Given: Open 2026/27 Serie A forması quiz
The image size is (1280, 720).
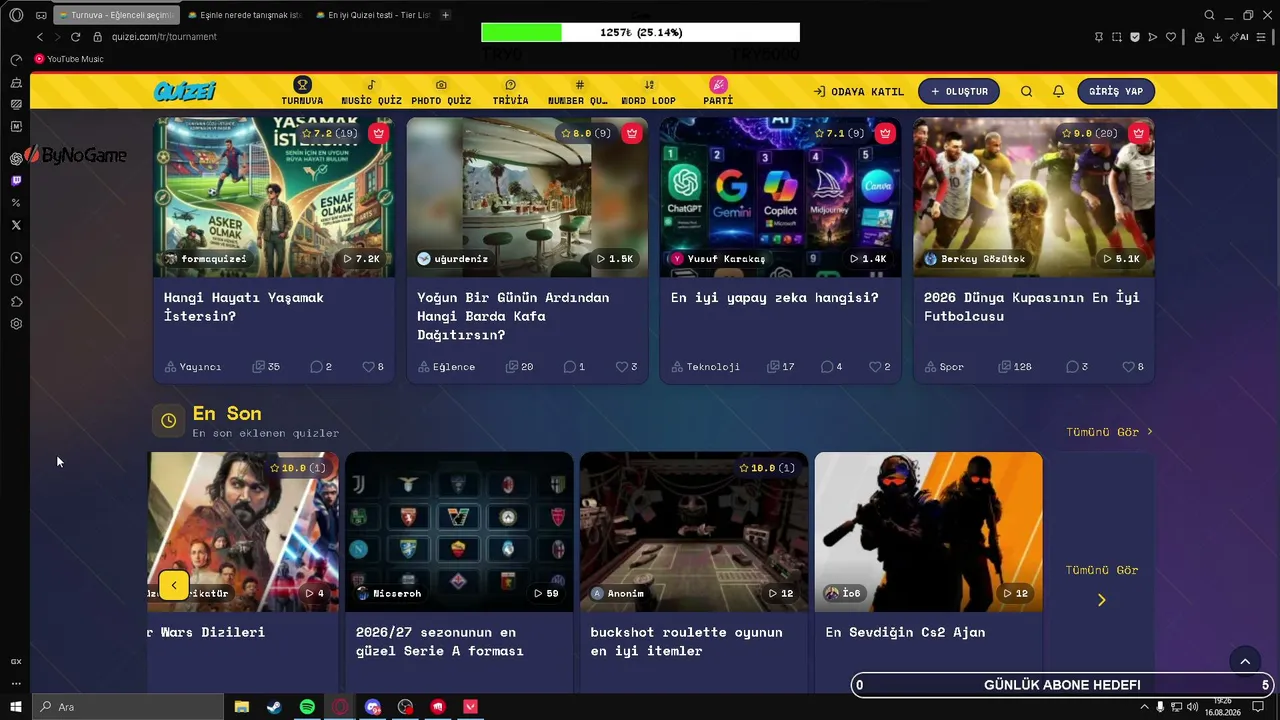Looking at the screenshot, I should coord(460,570).
